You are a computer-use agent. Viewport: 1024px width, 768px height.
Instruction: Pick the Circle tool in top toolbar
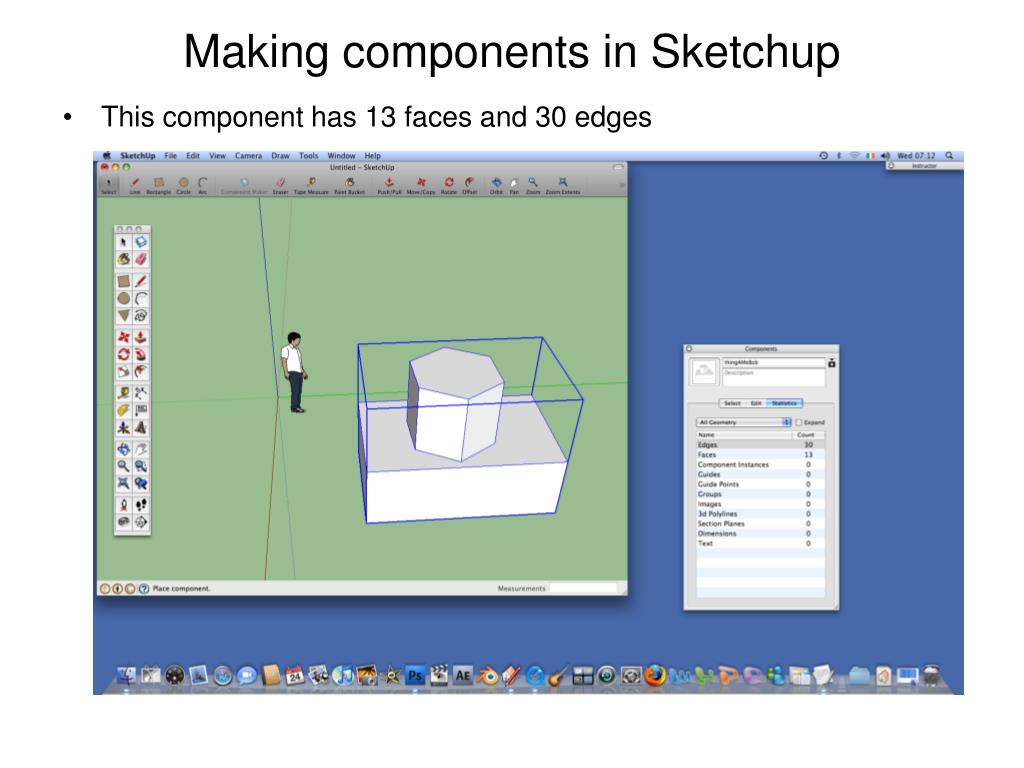point(184,185)
